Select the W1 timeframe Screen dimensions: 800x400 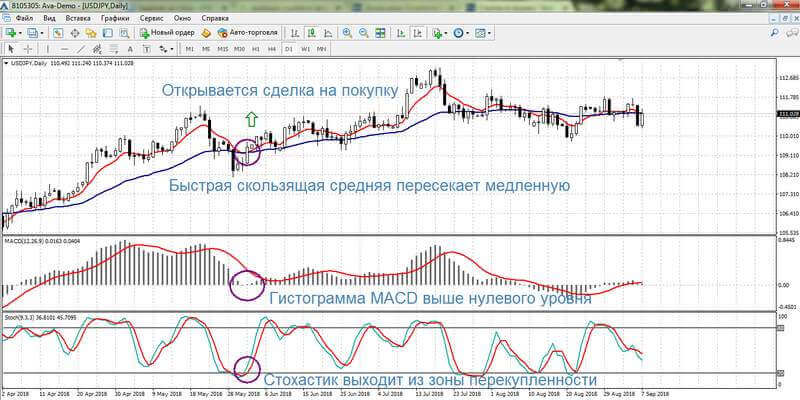305,49
